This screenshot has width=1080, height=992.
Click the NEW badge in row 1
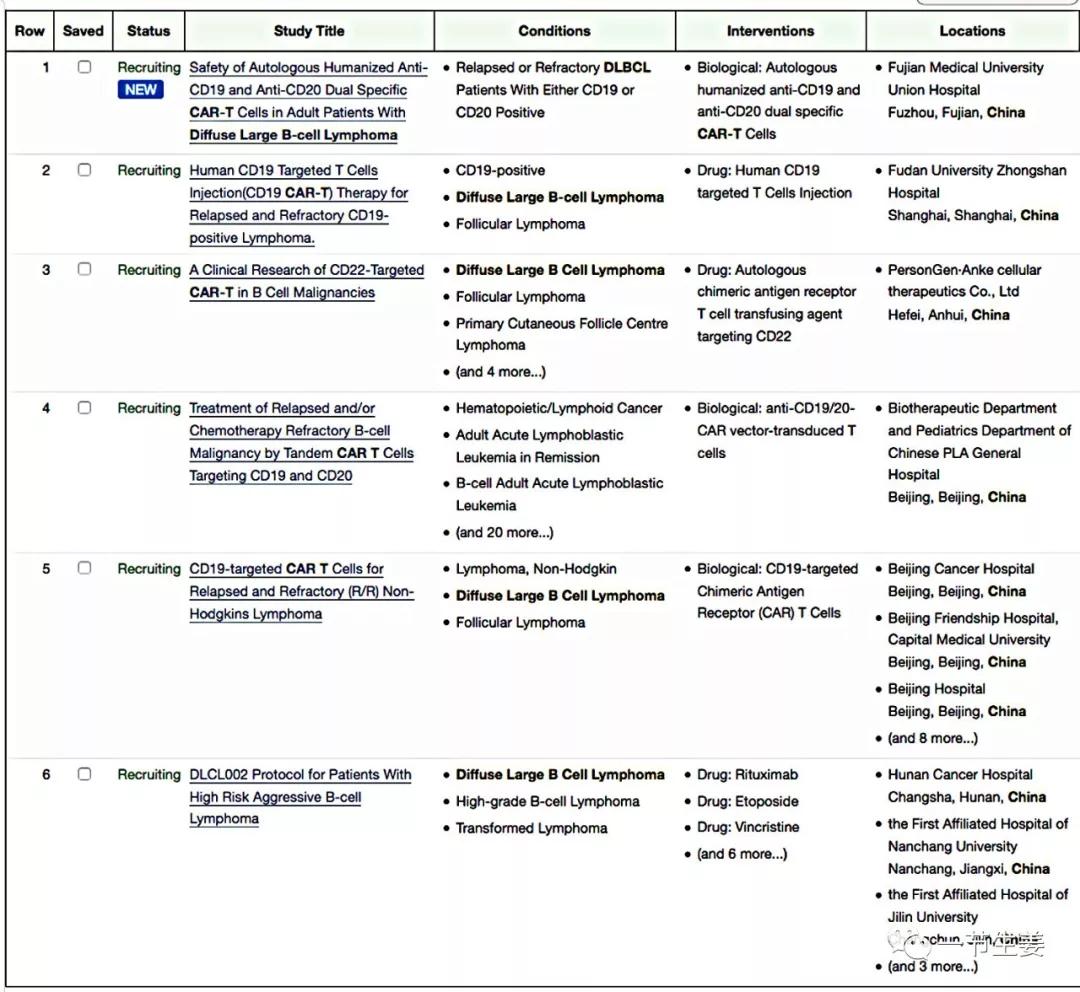[x=141, y=90]
